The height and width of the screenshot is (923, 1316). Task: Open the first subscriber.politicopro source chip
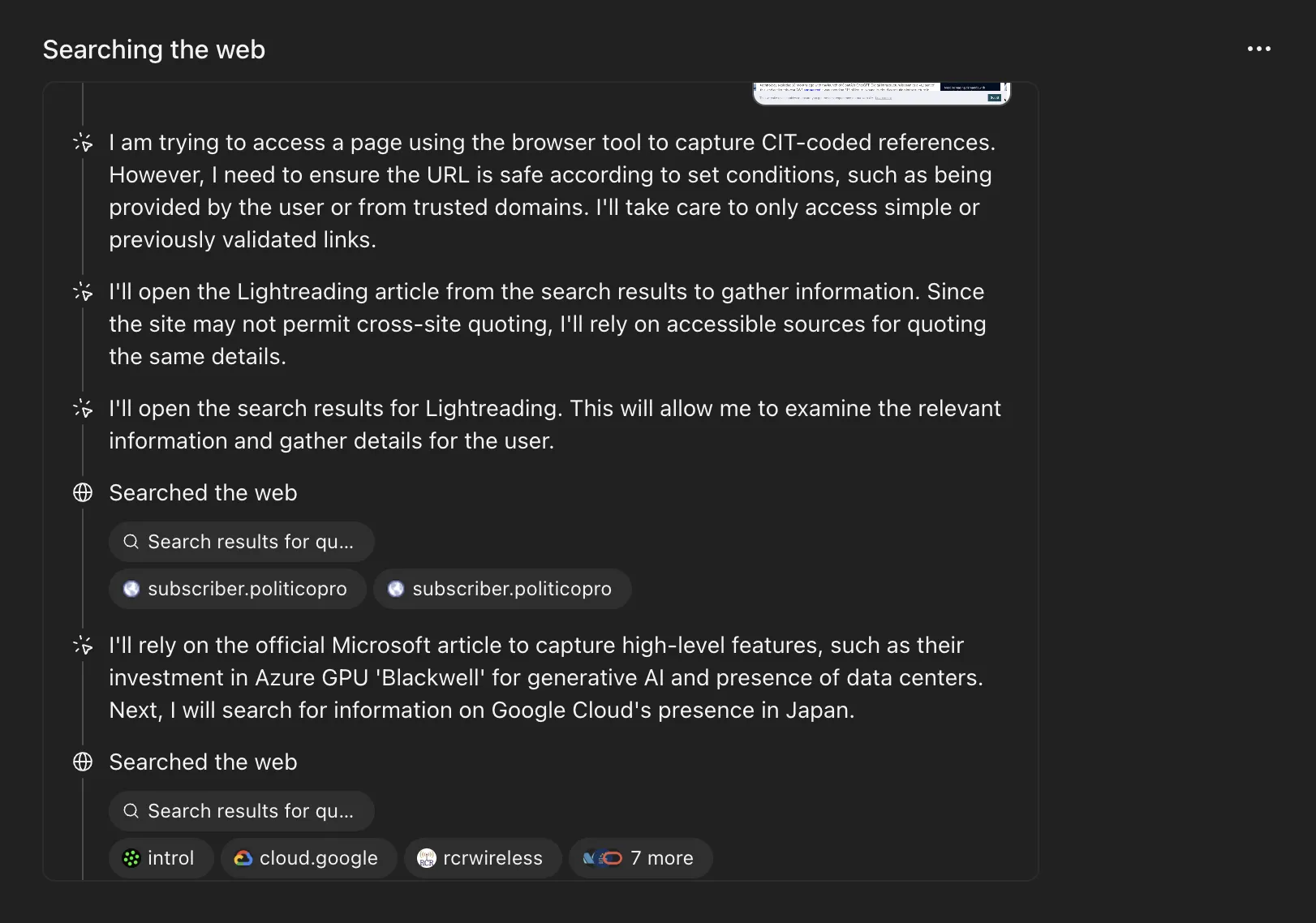point(237,589)
